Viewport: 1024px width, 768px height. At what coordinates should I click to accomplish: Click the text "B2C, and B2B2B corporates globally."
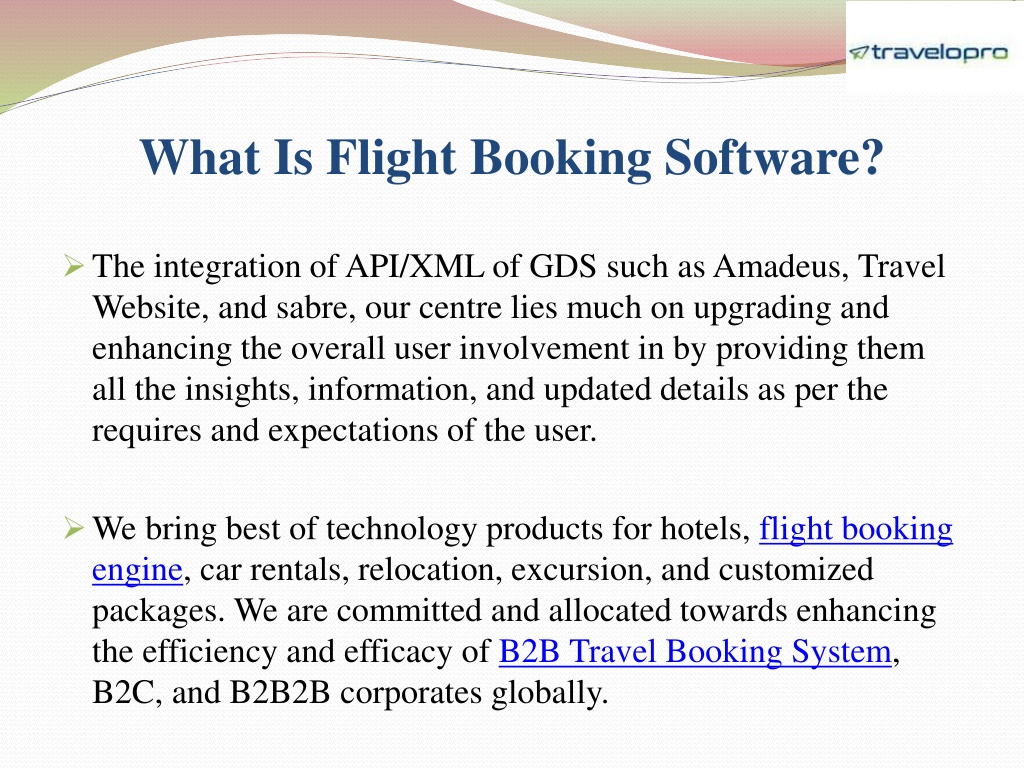click(x=350, y=693)
